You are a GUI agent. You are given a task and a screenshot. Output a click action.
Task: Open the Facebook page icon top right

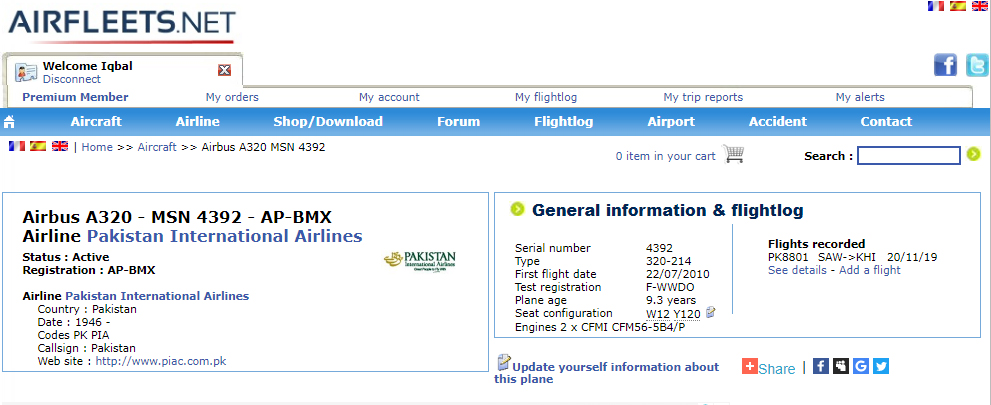coord(945,65)
